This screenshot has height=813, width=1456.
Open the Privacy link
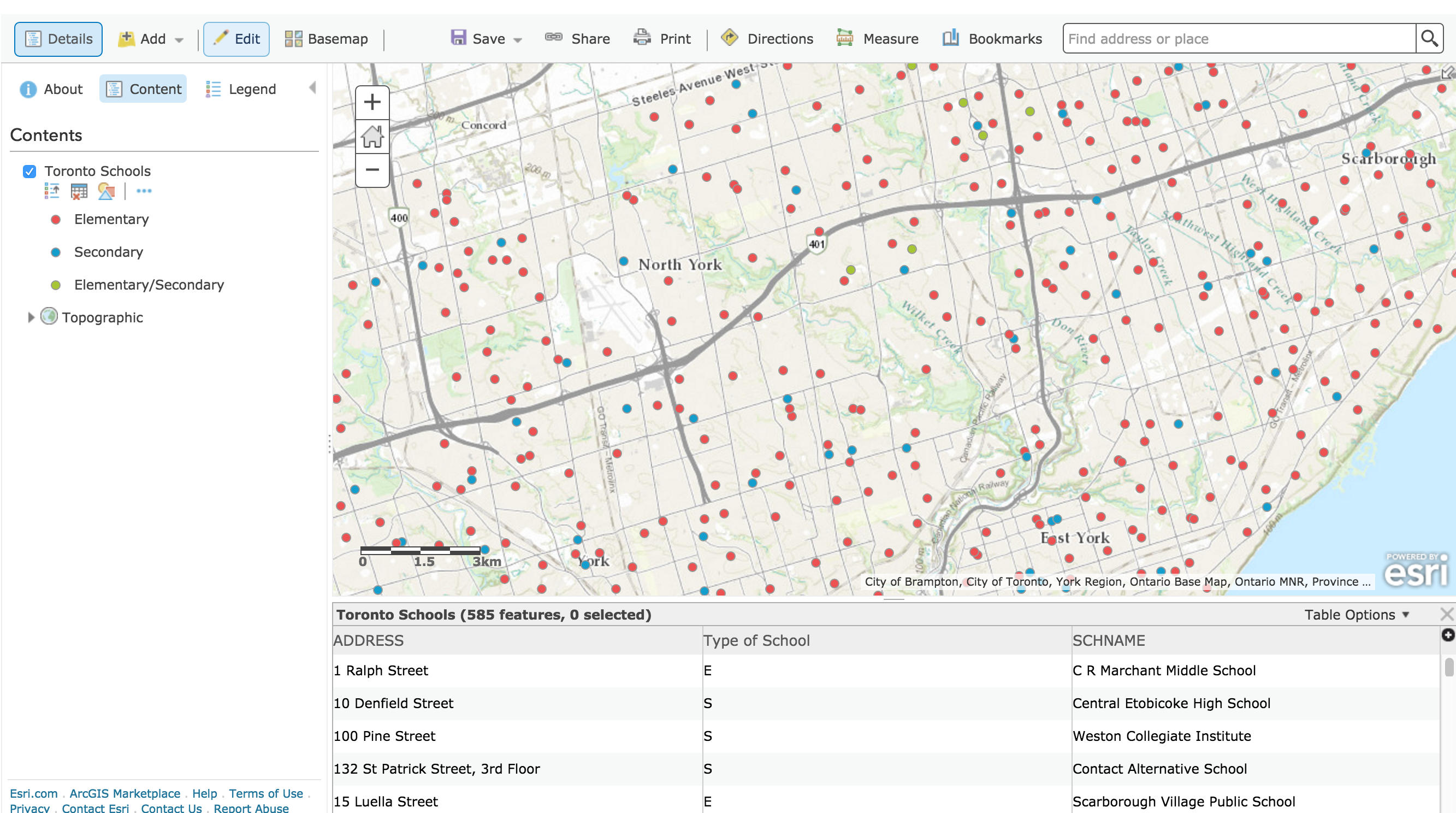30,808
